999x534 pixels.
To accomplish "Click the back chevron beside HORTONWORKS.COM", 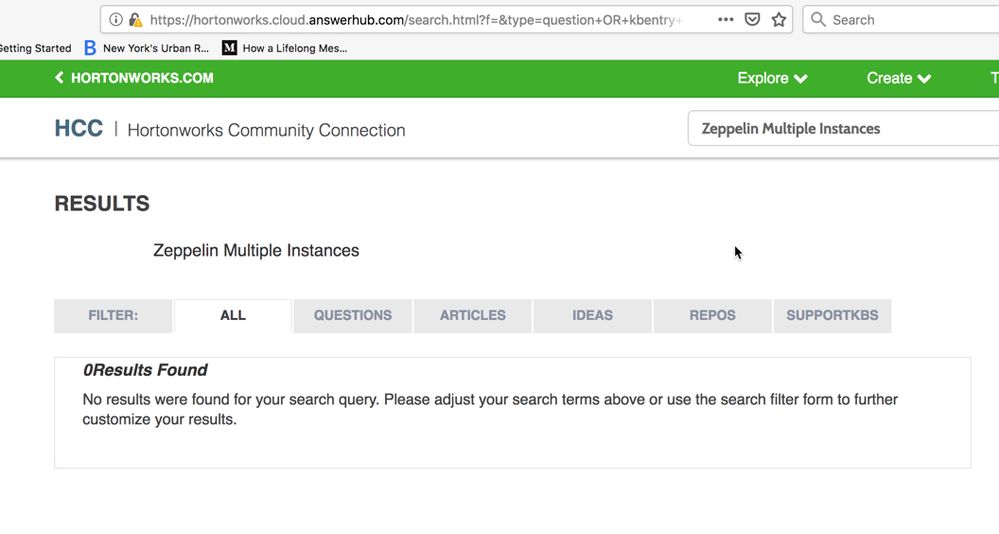I will pos(59,78).
